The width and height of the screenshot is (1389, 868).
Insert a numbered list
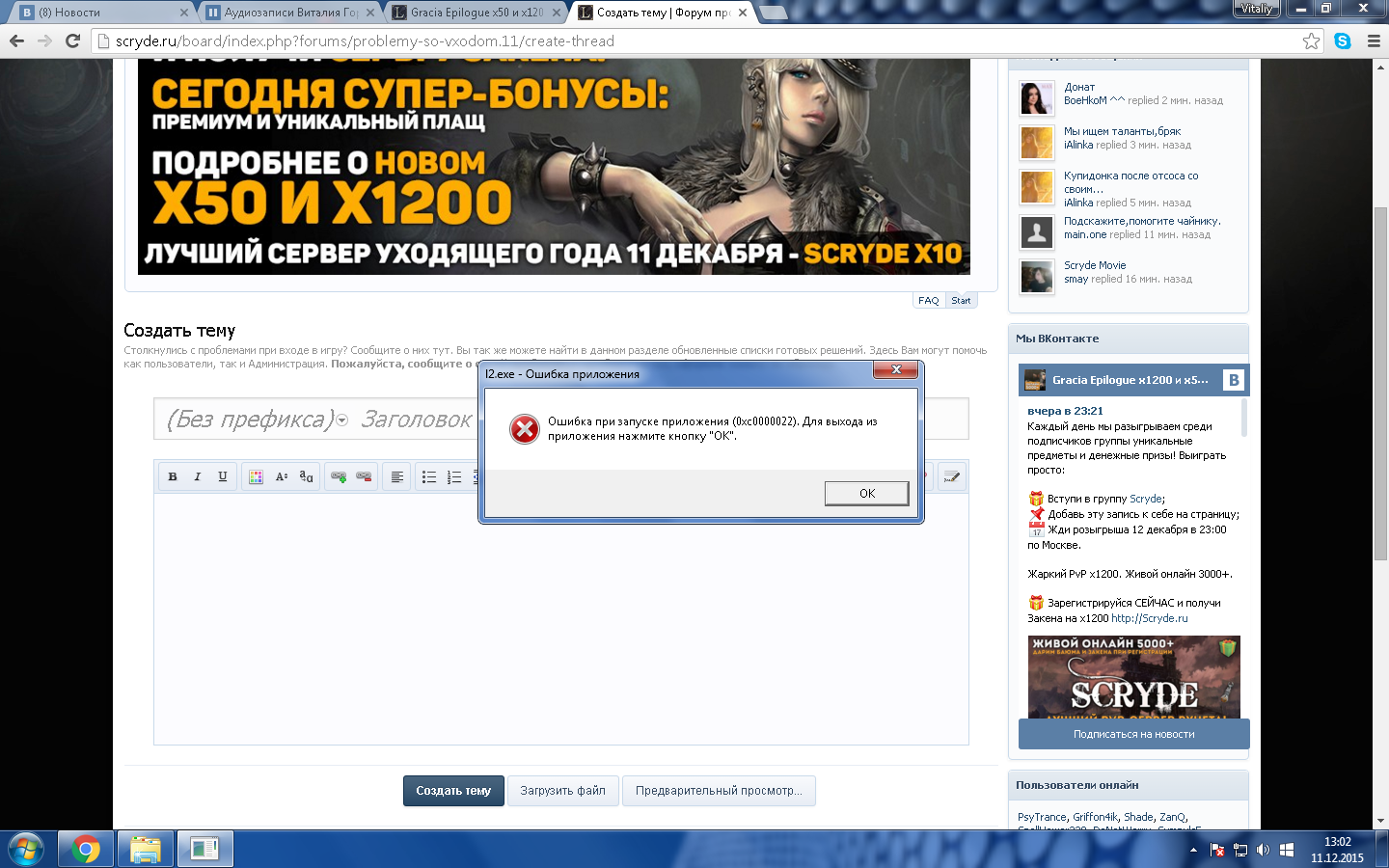453,476
